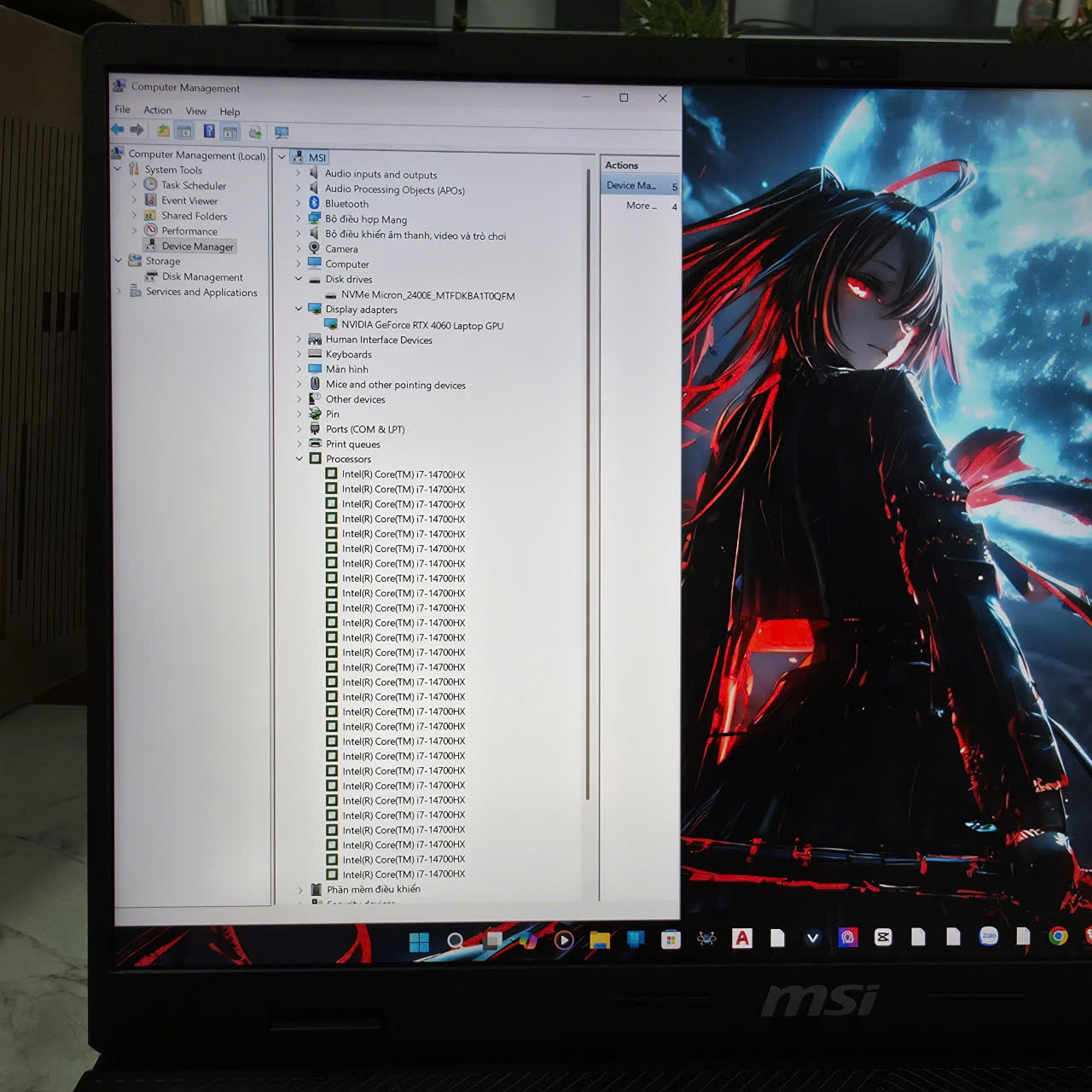Image resolution: width=1092 pixels, height=1092 pixels.
Task: Click the Update driver toolbar icon
Action: tap(255, 132)
